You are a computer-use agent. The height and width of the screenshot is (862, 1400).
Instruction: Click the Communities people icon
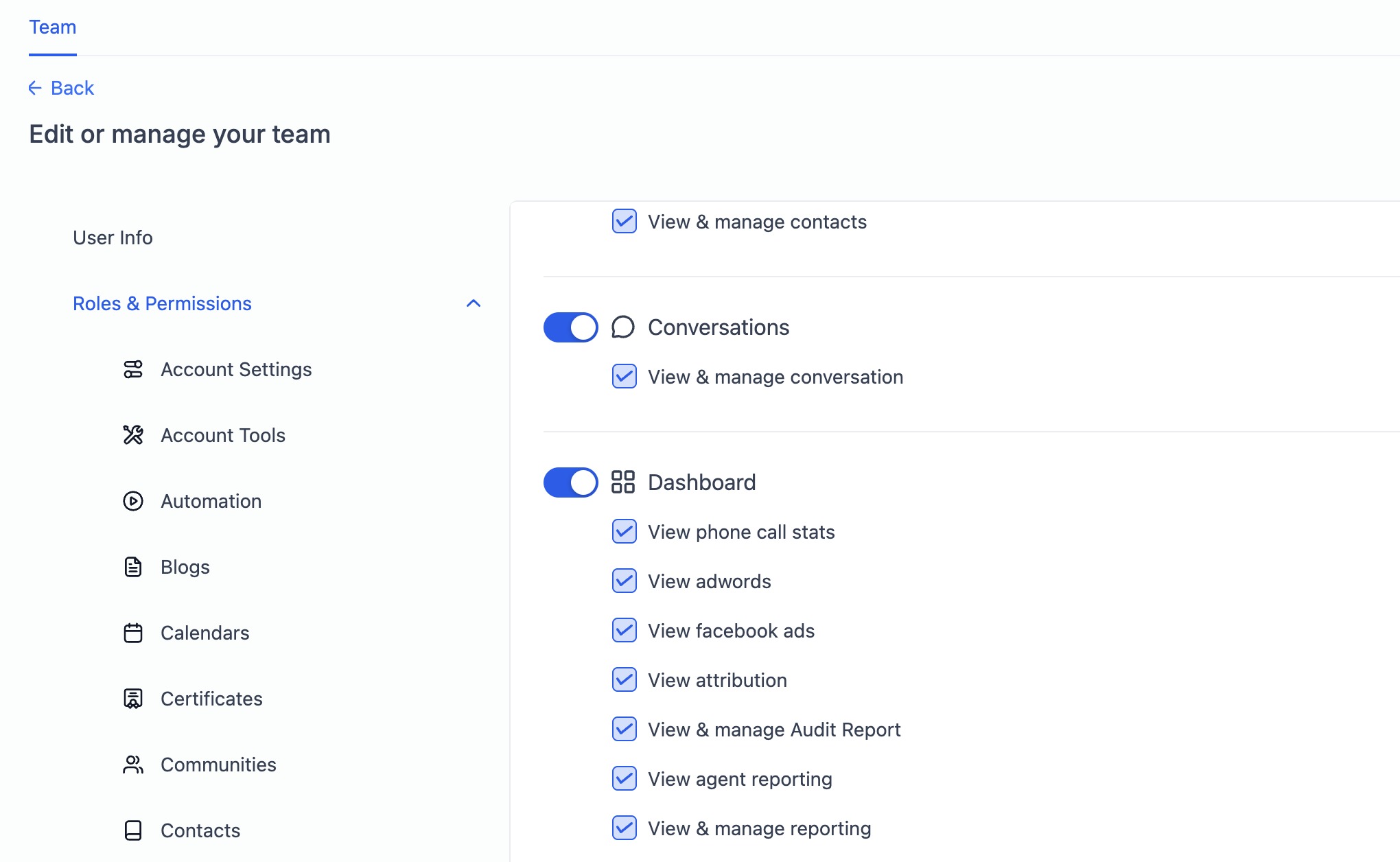pyautogui.click(x=133, y=765)
